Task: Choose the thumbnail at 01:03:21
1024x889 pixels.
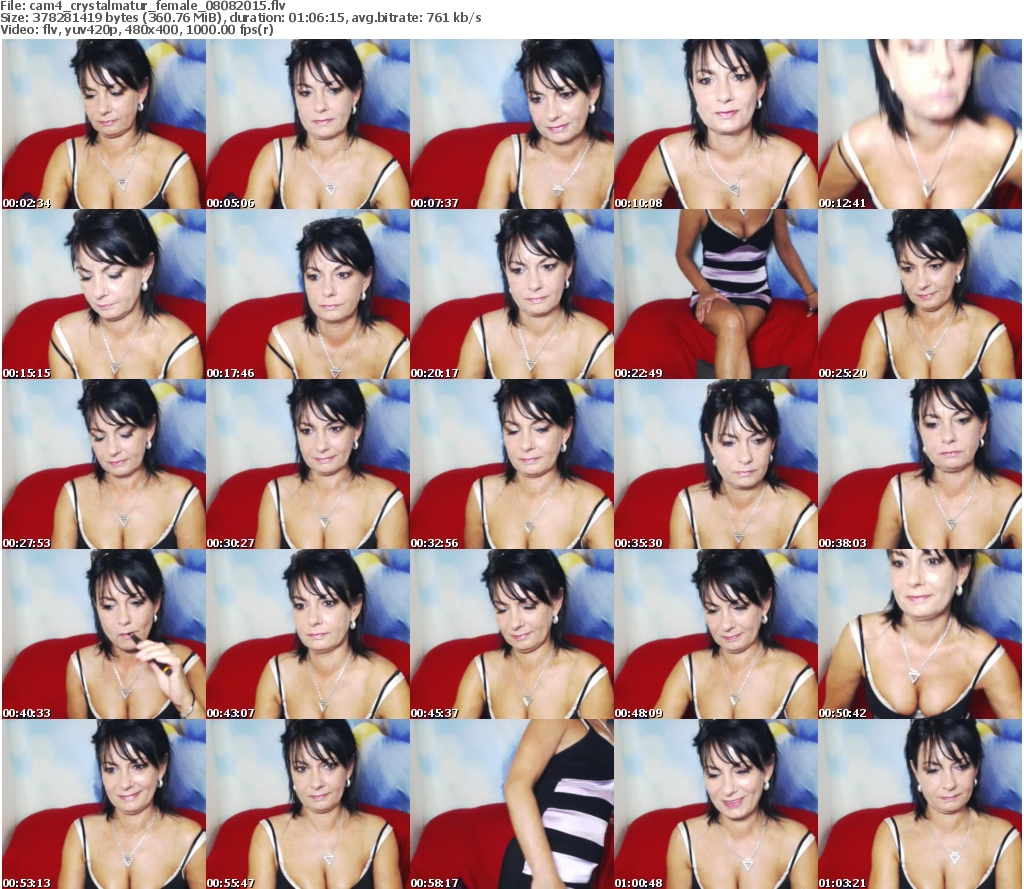Action: pos(920,804)
